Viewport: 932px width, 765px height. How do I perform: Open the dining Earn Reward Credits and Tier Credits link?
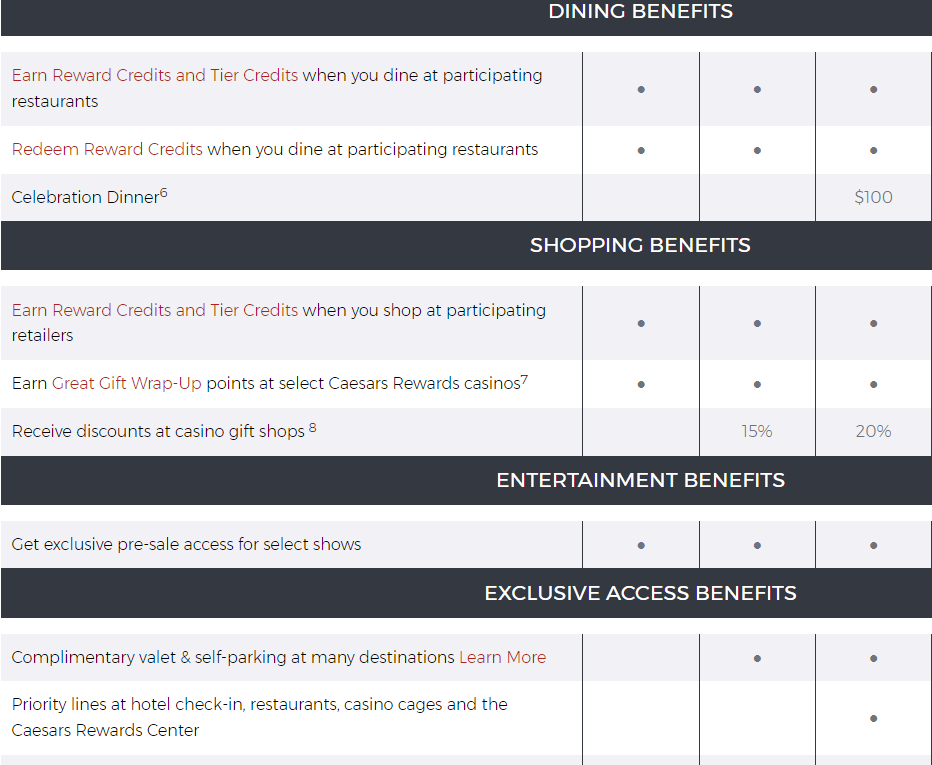coord(155,76)
